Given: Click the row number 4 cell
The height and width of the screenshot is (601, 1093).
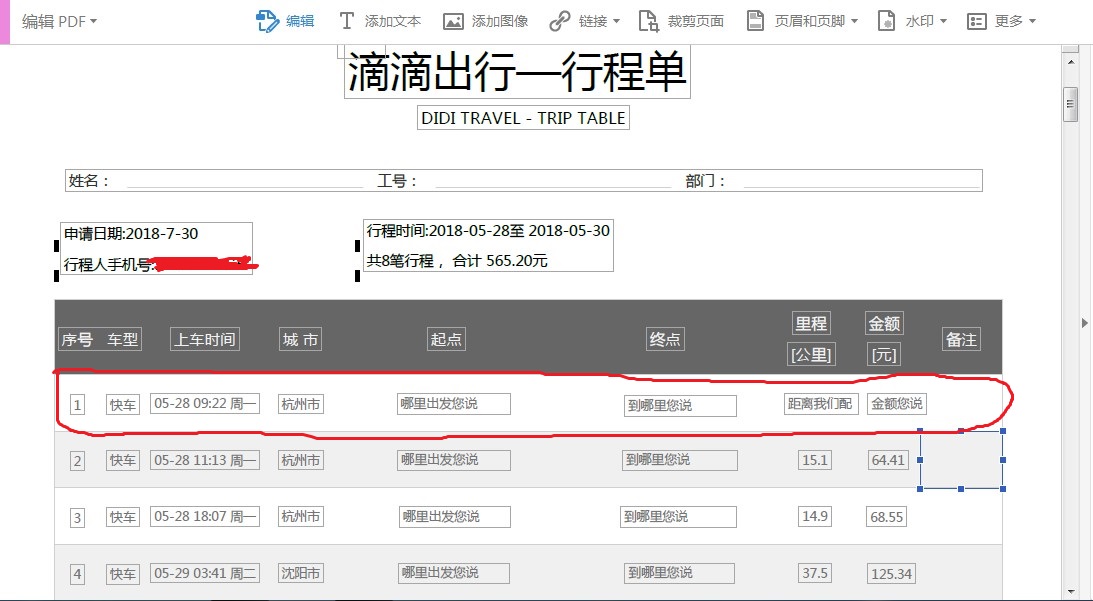Looking at the screenshot, I should (x=77, y=575).
